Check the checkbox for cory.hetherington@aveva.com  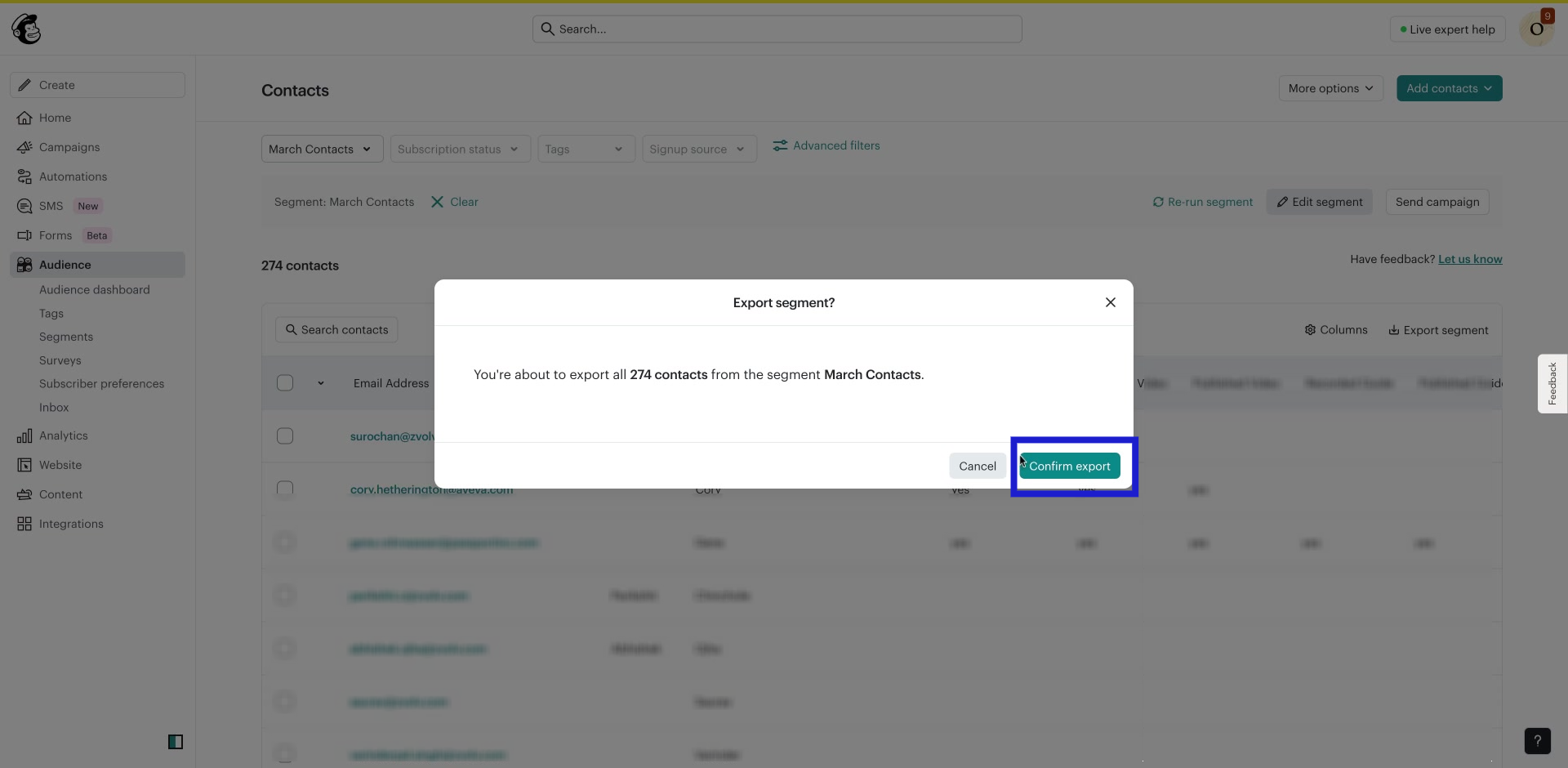[285, 489]
